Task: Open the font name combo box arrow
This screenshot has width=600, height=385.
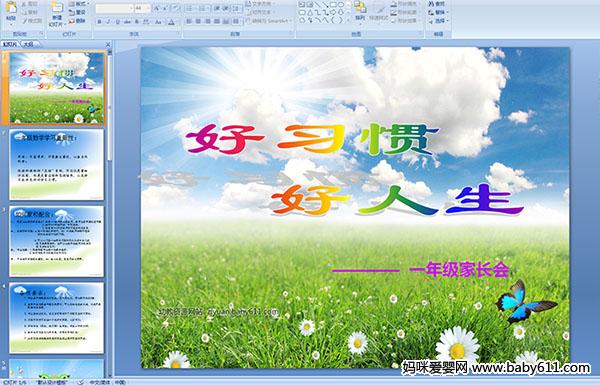Action: coord(131,8)
